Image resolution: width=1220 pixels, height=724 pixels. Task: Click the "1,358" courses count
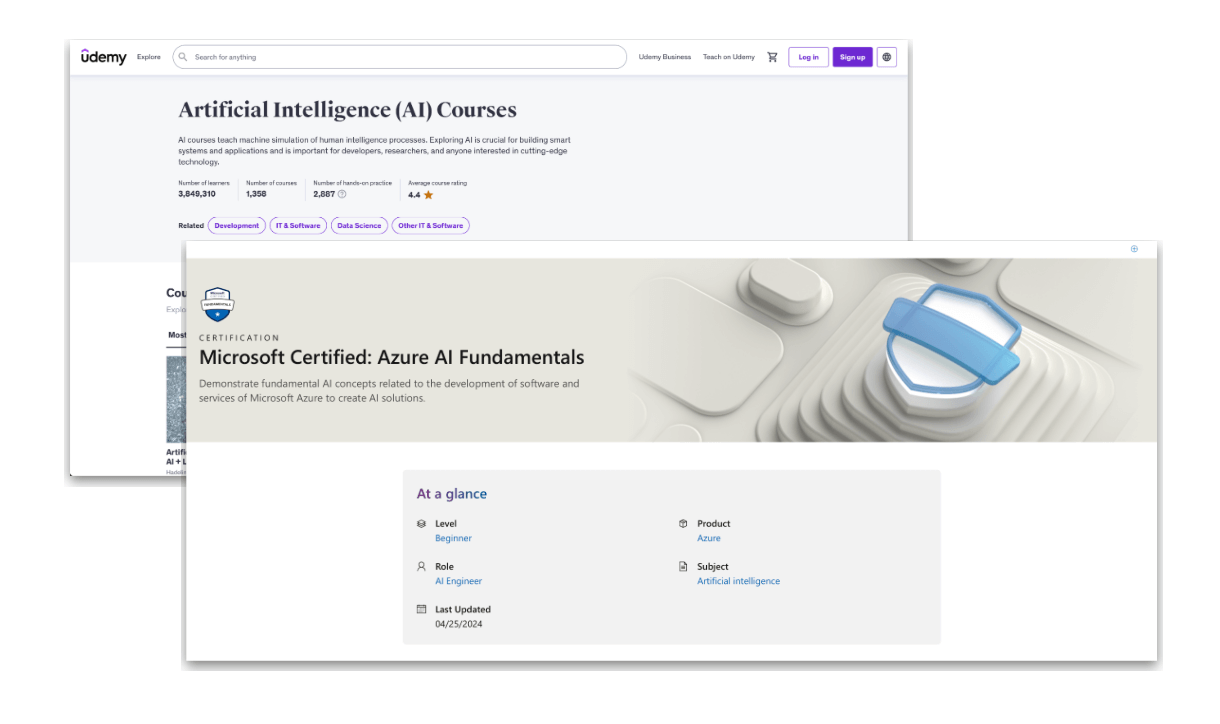[256, 194]
